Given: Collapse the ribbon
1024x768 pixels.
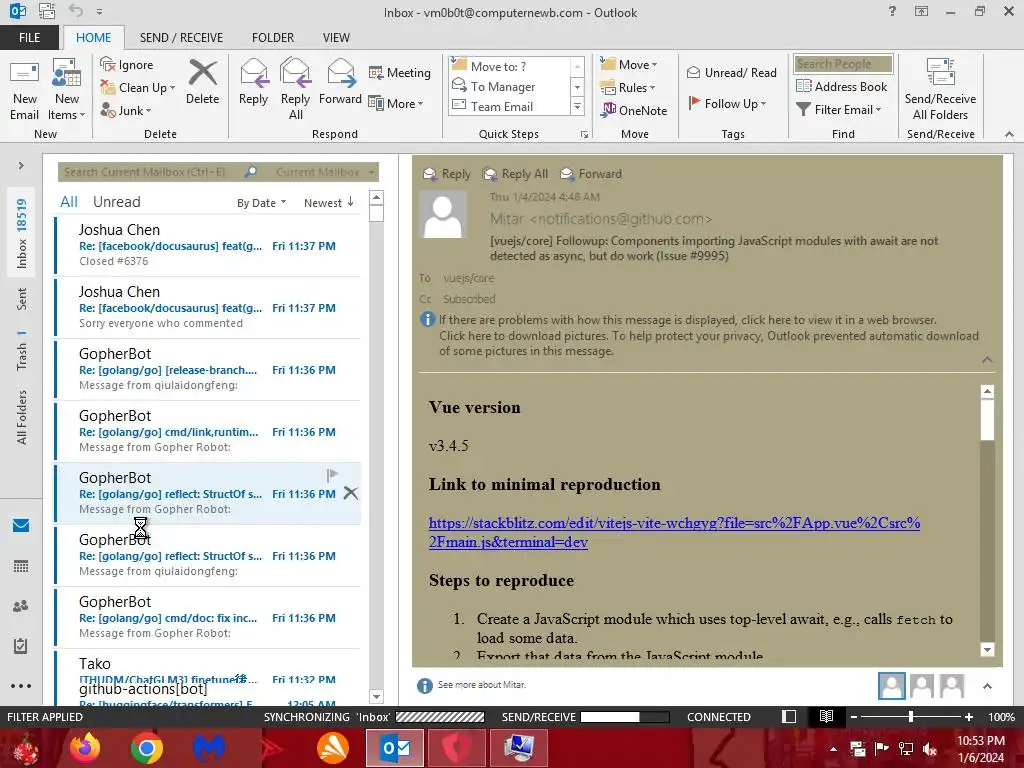Looking at the screenshot, I should click(x=1009, y=135).
